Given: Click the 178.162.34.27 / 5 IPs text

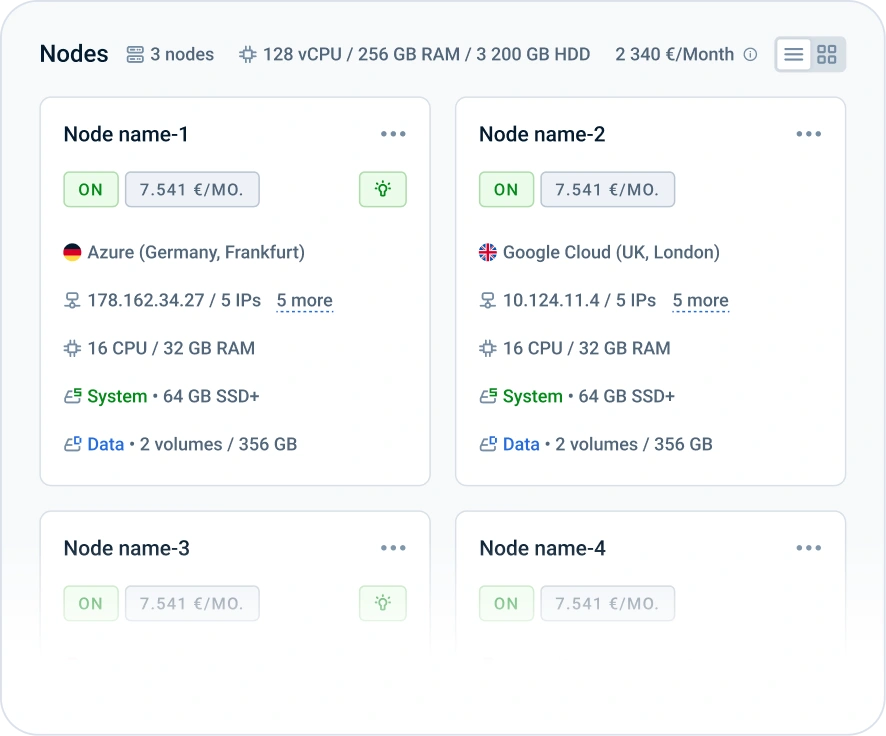Looking at the screenshot, I should (x=174, y=301).
